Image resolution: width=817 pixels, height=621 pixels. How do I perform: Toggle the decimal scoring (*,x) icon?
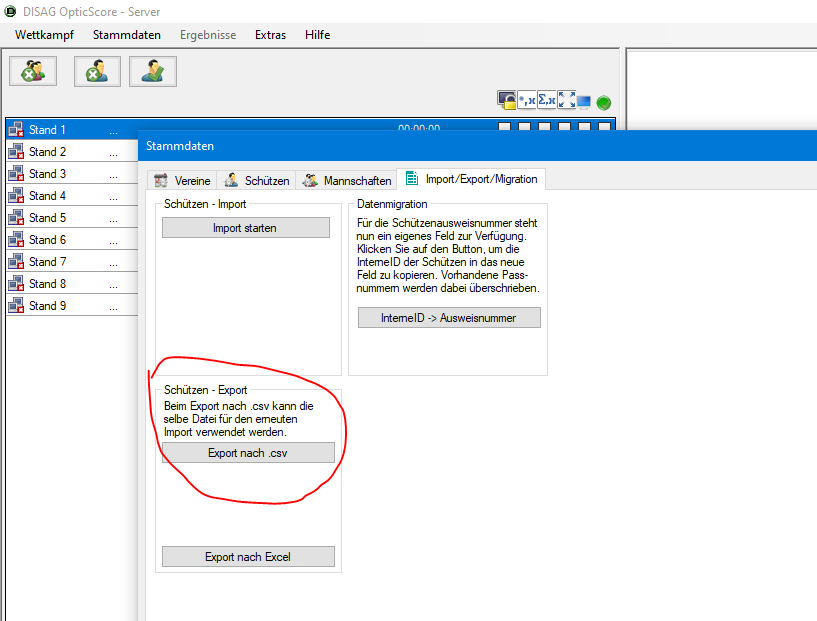(x=526, y=101)
